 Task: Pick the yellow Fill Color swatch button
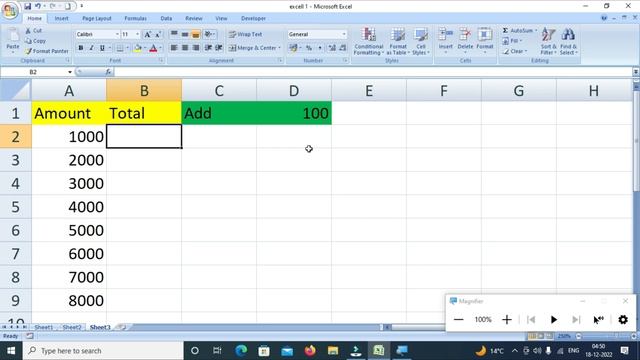(x=138, y=48)
